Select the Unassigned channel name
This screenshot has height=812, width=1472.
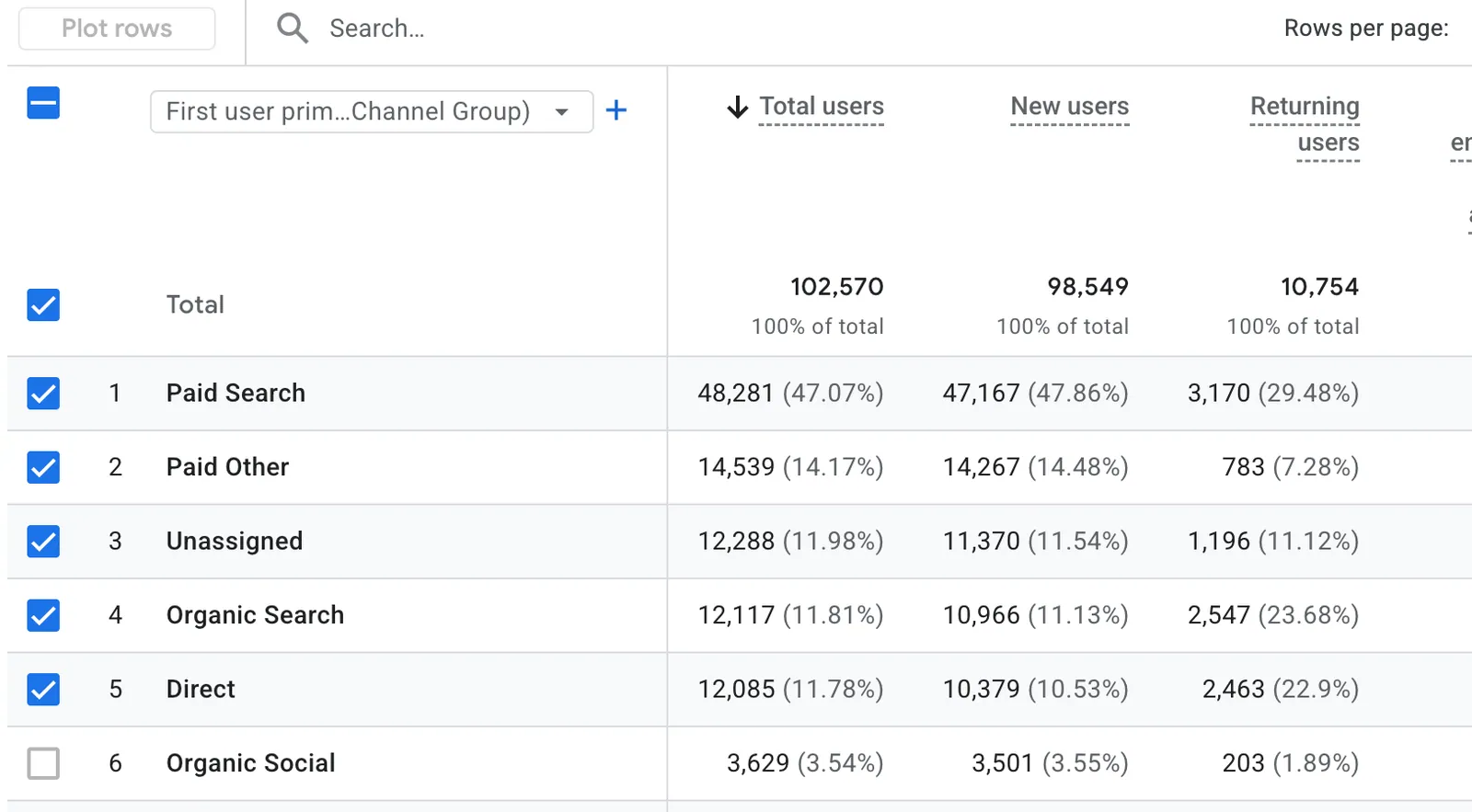click(235, 541)
